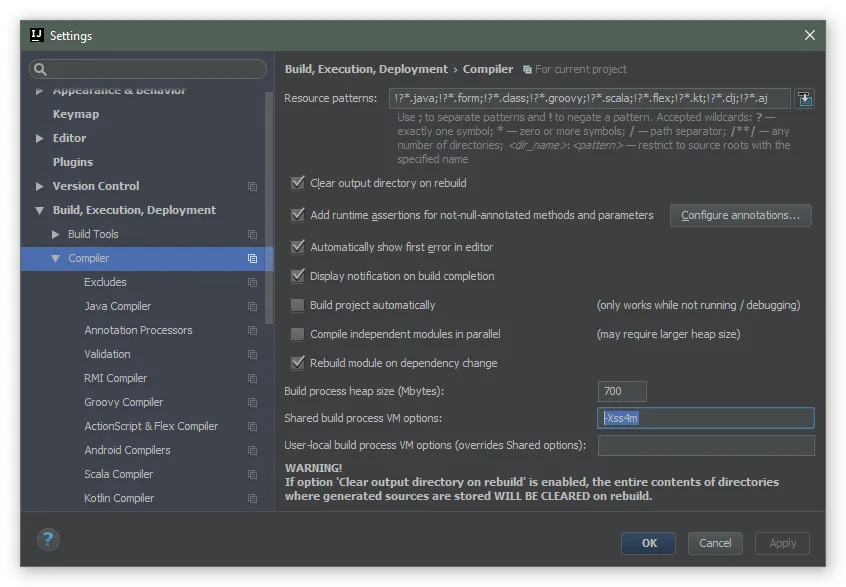The height and width of the screenshot is (587, 846).
Task: Uncheck Clear output directory on rebuild
Action: (x=297, y=183)
